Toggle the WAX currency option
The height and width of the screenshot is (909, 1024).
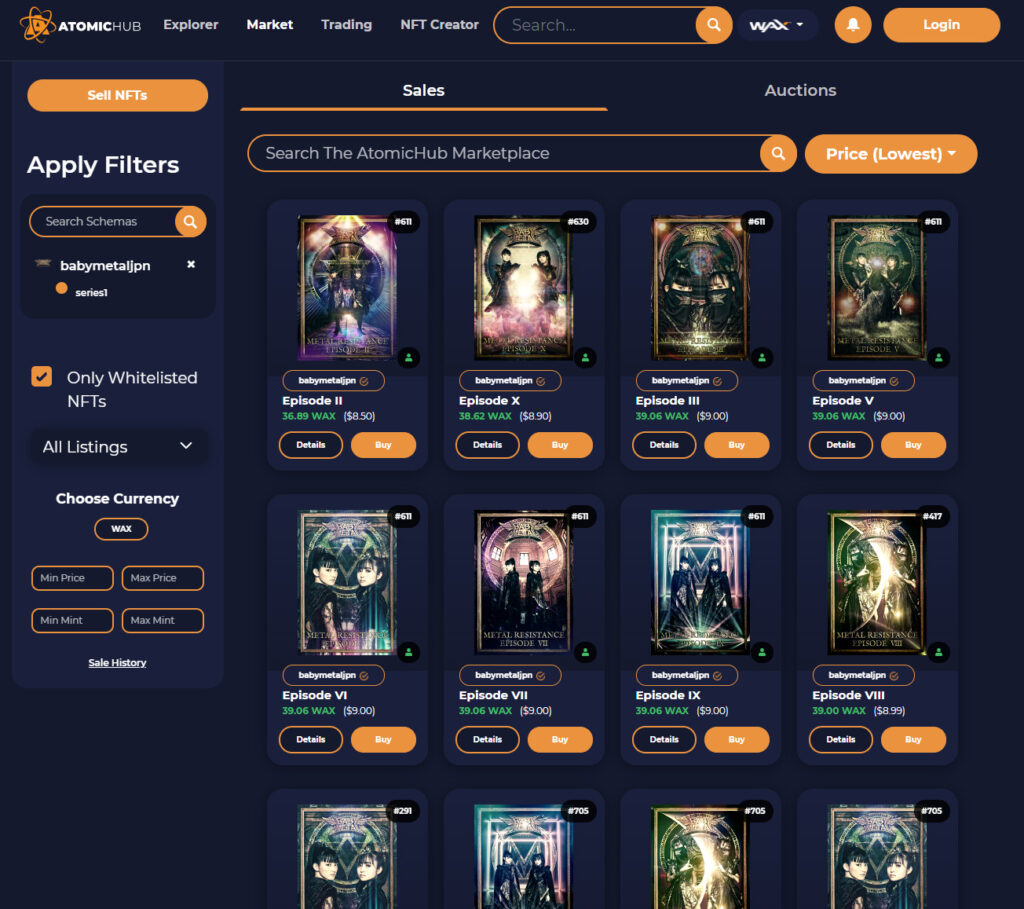click(x=121, y=528)
